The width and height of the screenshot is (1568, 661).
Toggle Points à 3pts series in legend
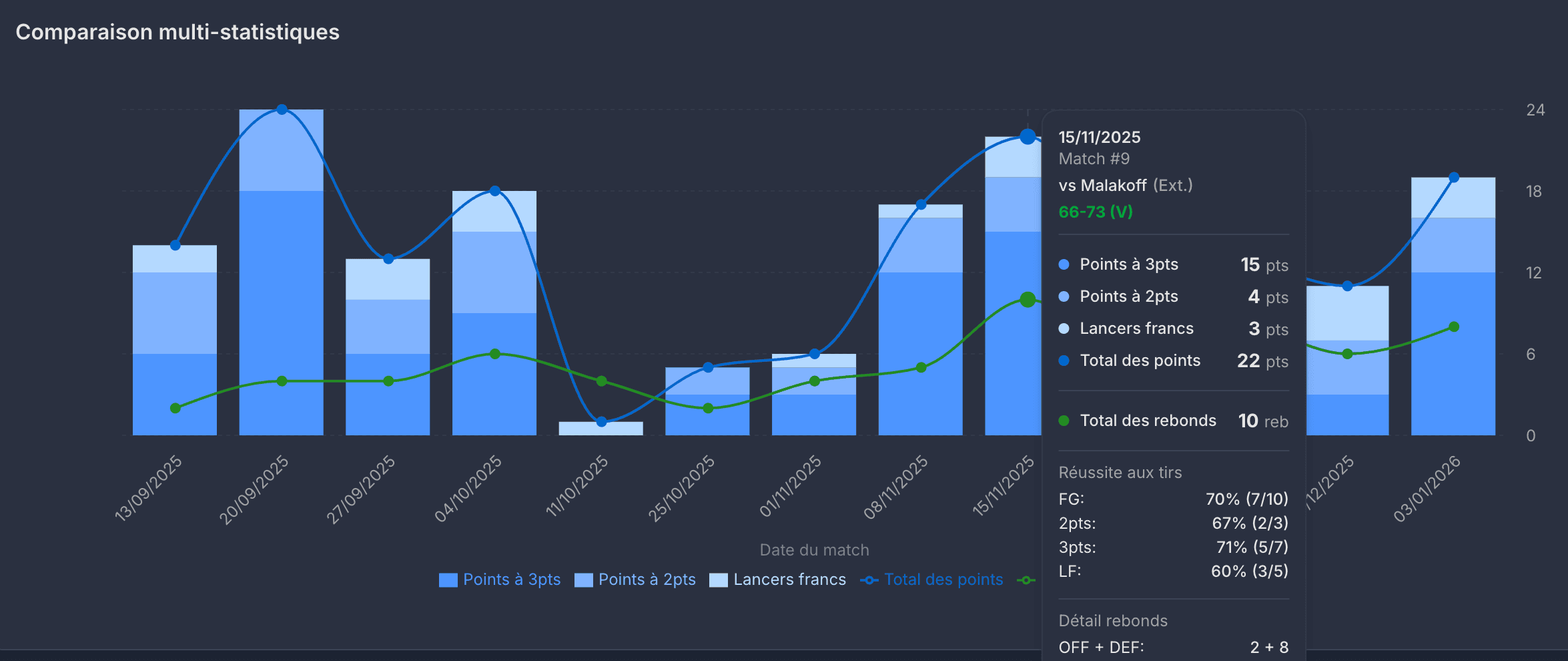(x=500, y=580)
